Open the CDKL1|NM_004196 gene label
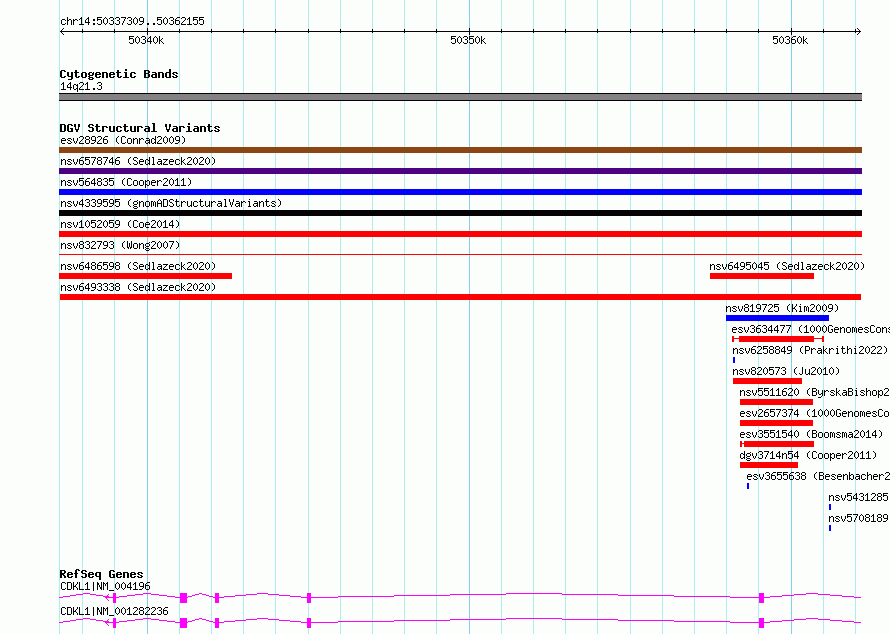This screenshot has width=890, height=634. point(105,586)
